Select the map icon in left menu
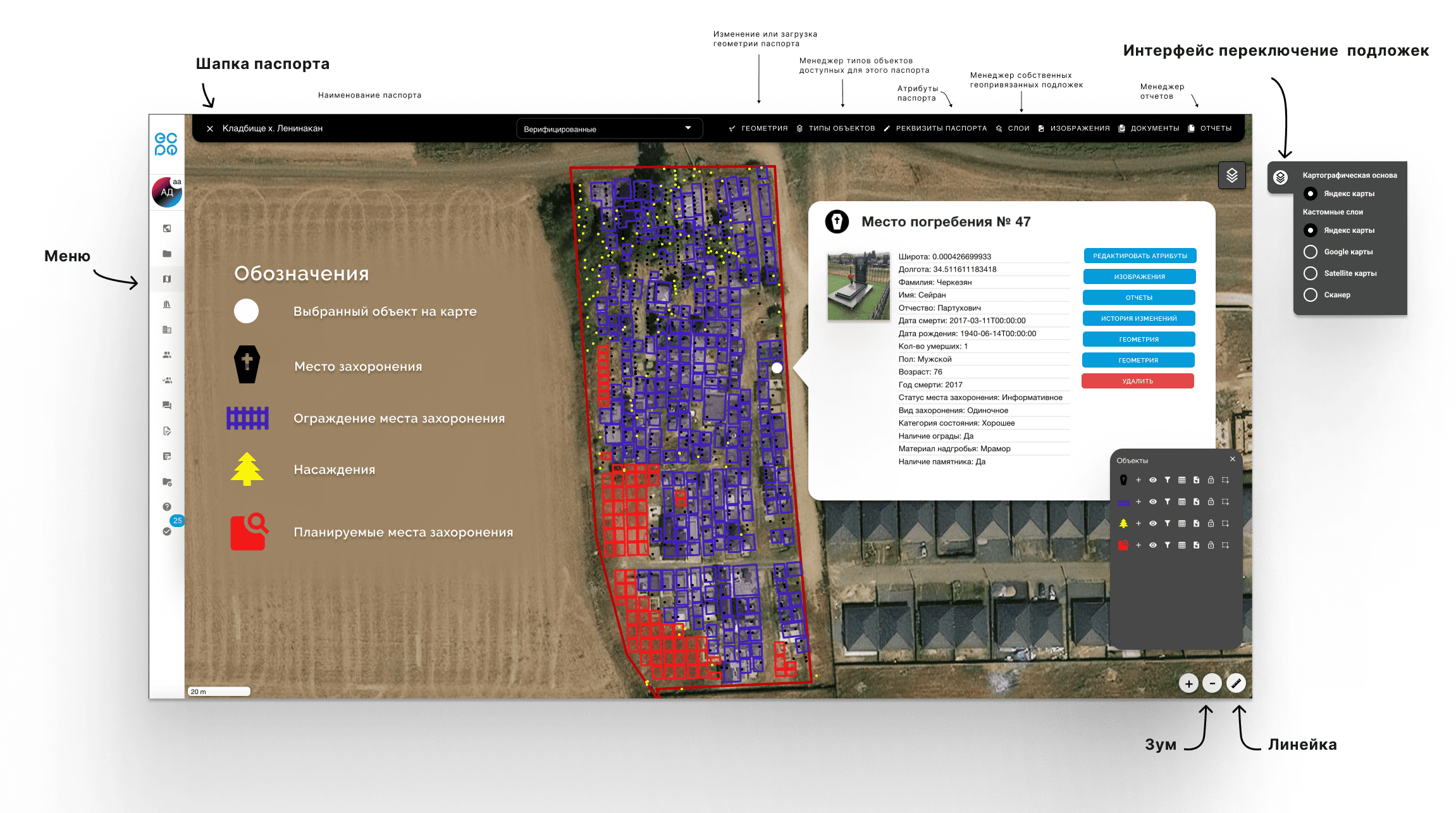This screenshot has width=1456, height=813. coord(167,279)
